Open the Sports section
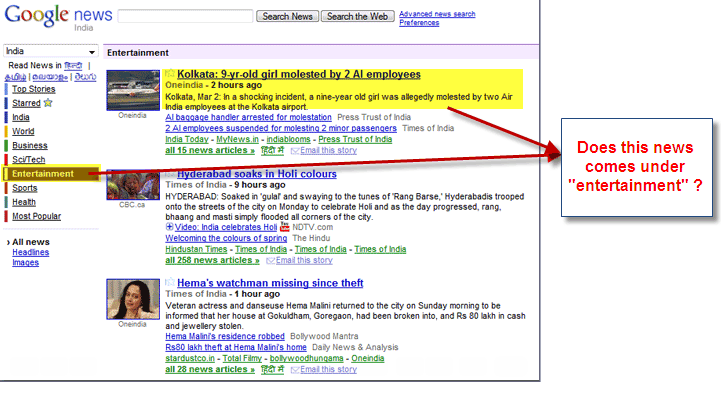The height and width of the screenshot is (395, 721). (25, 188)
